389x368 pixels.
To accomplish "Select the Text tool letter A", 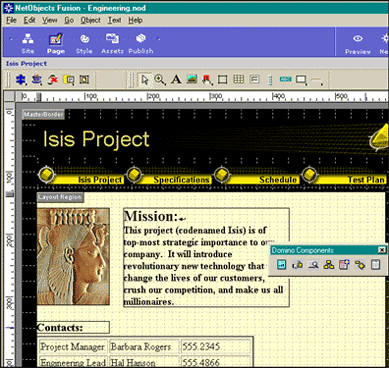I will (x=176, y=80).
